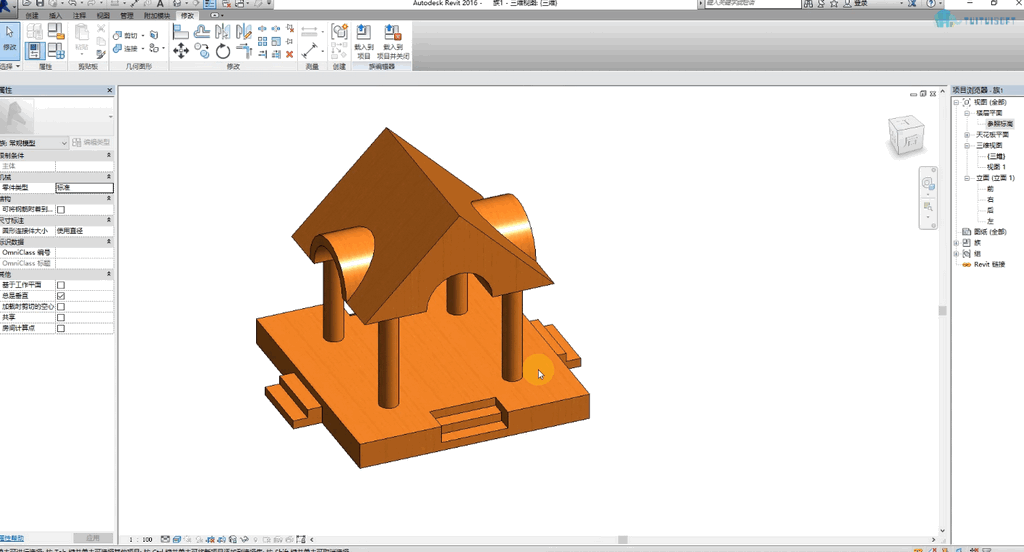Open the type selector dropdown arrow in Properties

(x=110, y=117)
